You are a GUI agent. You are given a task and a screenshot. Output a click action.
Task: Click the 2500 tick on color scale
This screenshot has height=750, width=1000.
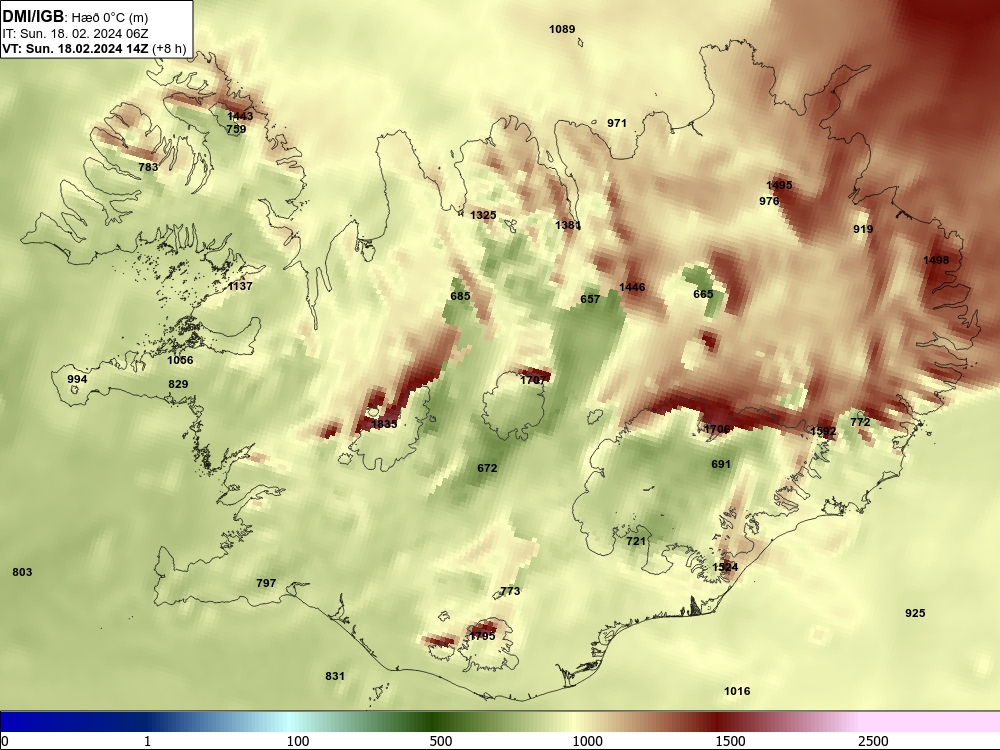873,741
